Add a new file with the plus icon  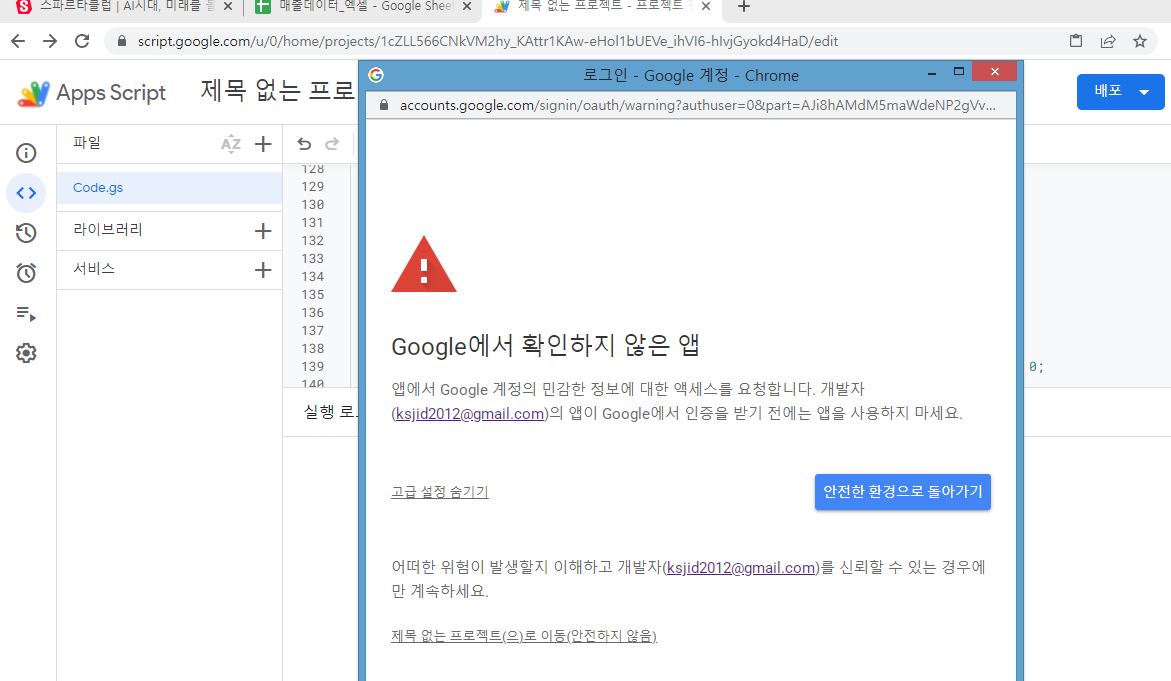tap(263, 144)
